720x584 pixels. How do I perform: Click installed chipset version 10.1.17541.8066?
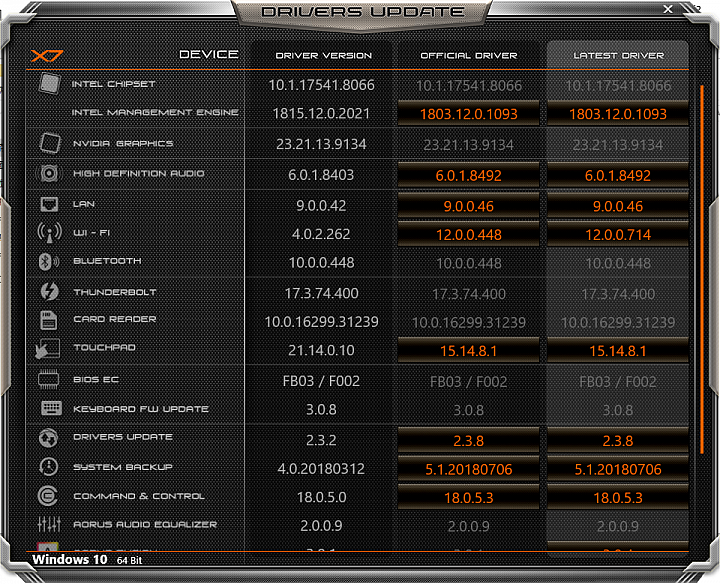(x=321, y=85)
